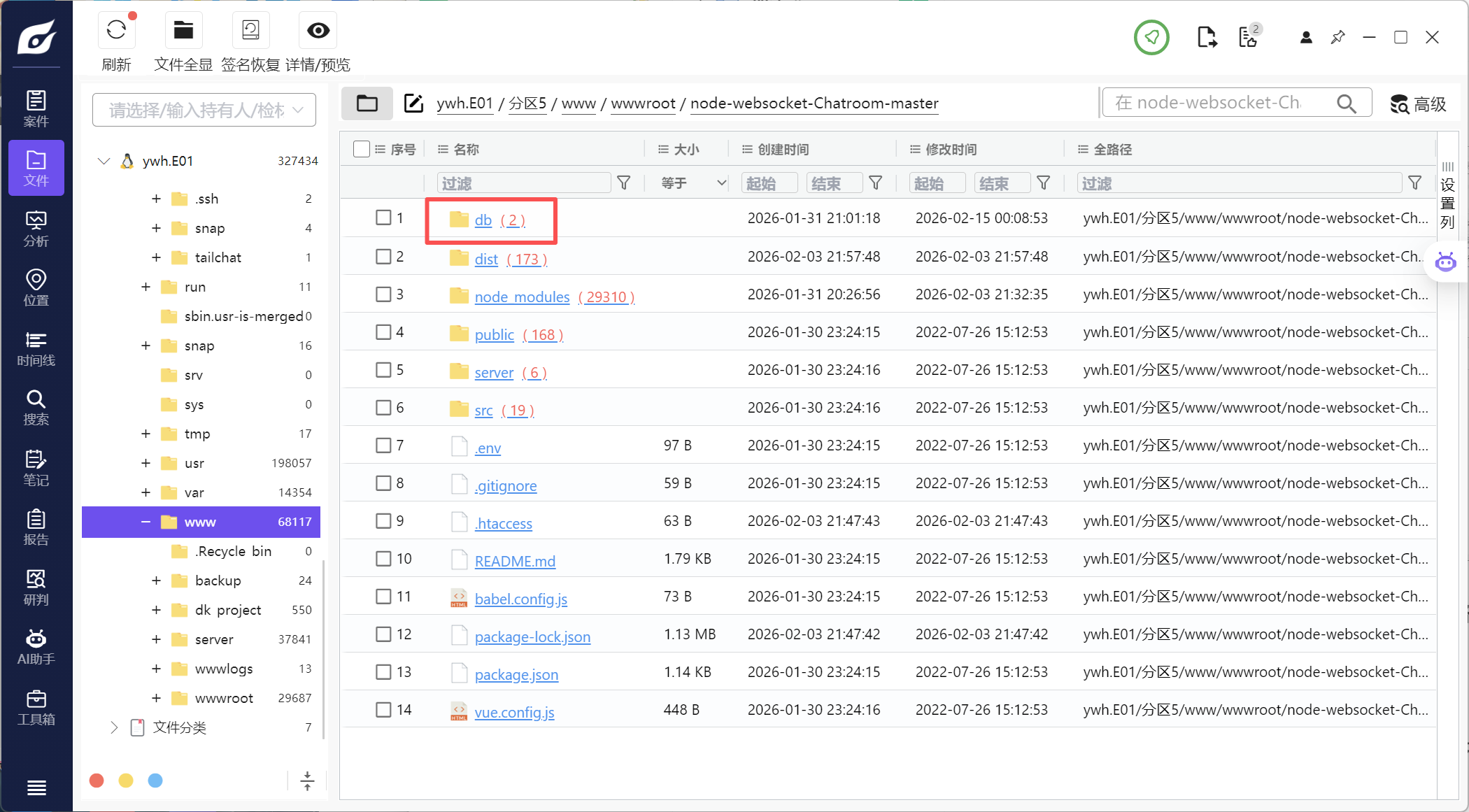Toggle 详情/预览 eye preview icon
Screen dimensions: 1469x812
pyautogui.click(x=318, y=31)
